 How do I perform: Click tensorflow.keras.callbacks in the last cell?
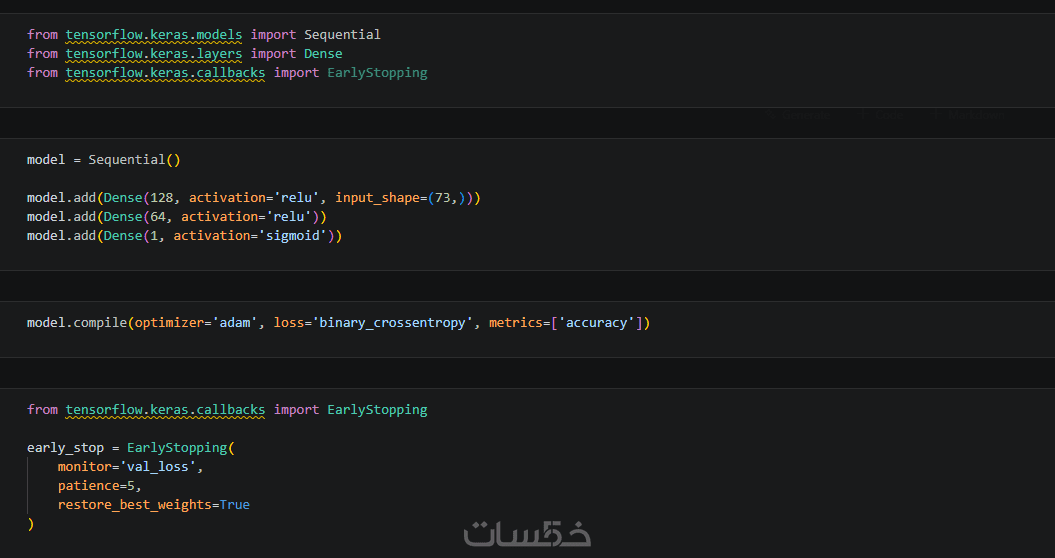(x=165, y=409)
